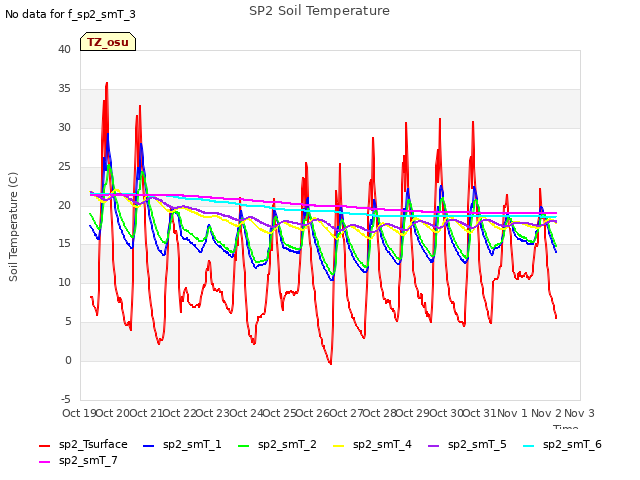Click the Oct 19 x-axis date label
This screenshot has width=640, height=480.
click(79, 413)
